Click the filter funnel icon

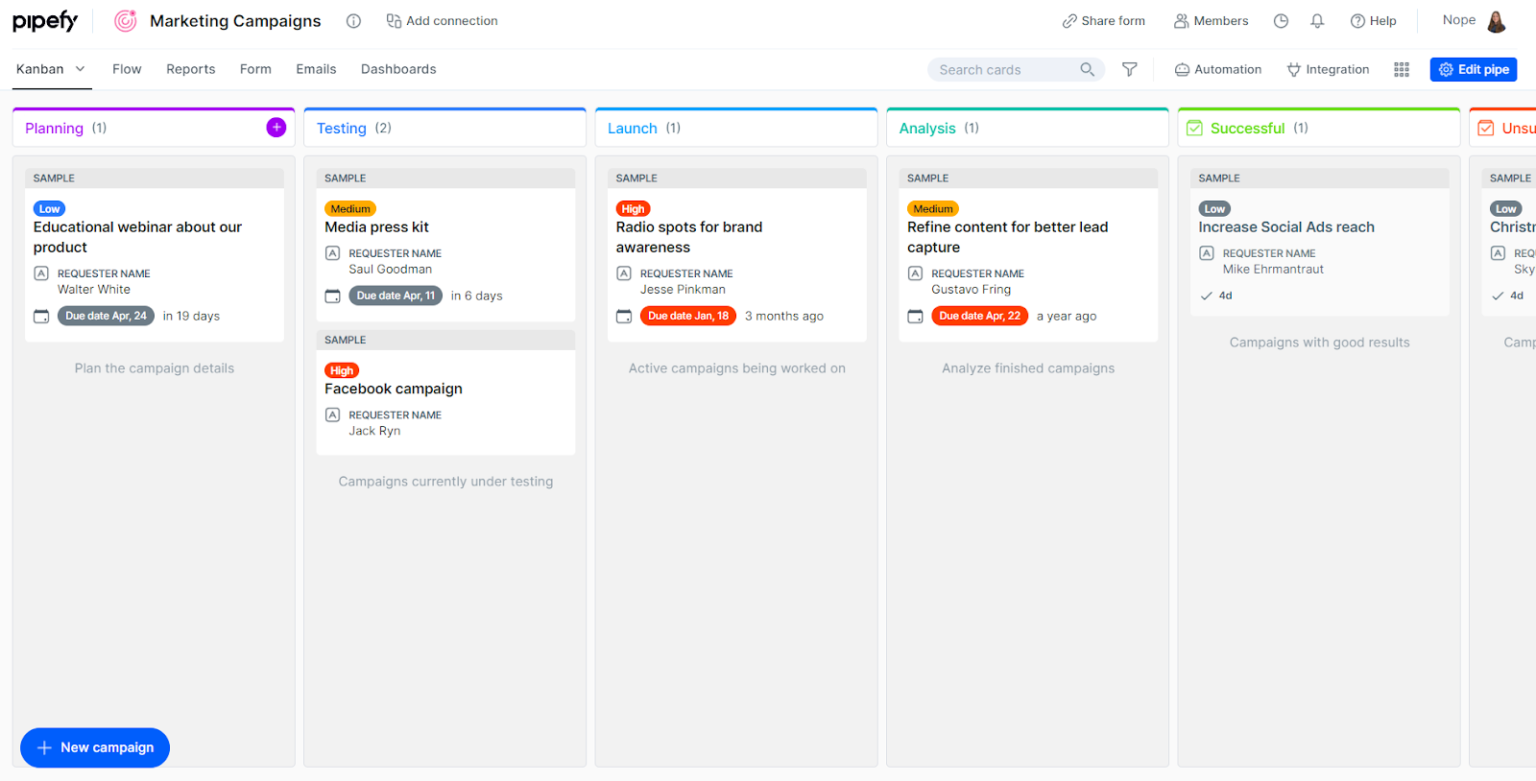(1131, 69)
